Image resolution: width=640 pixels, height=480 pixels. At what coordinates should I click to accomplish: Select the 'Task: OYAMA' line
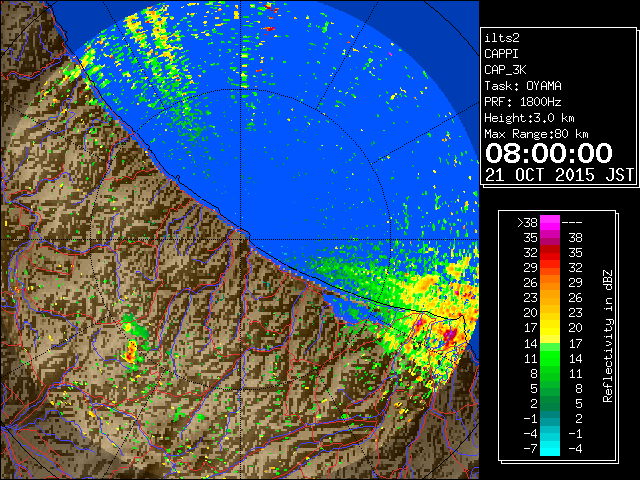(523, 86)
